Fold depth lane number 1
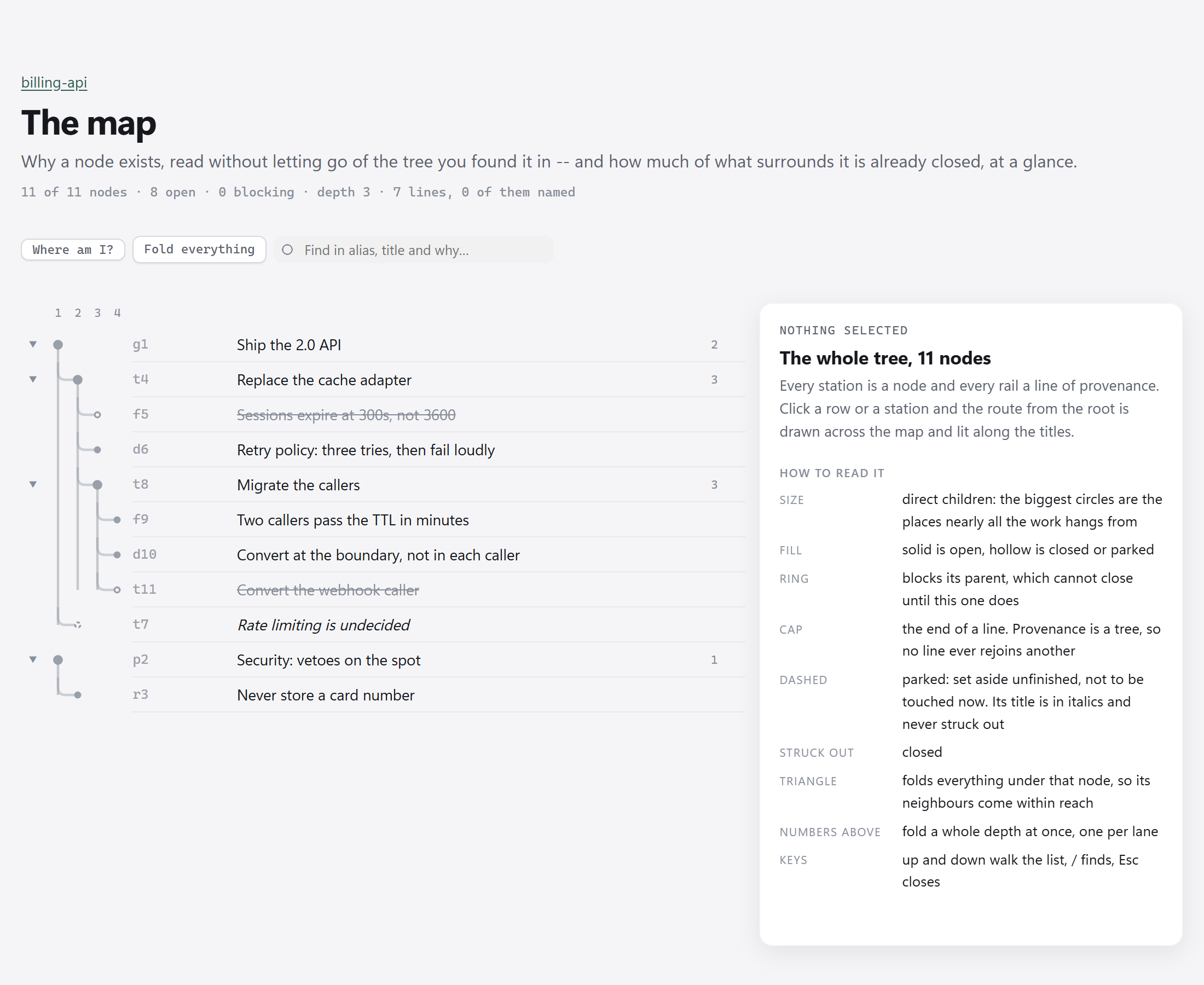 (58, 312)
